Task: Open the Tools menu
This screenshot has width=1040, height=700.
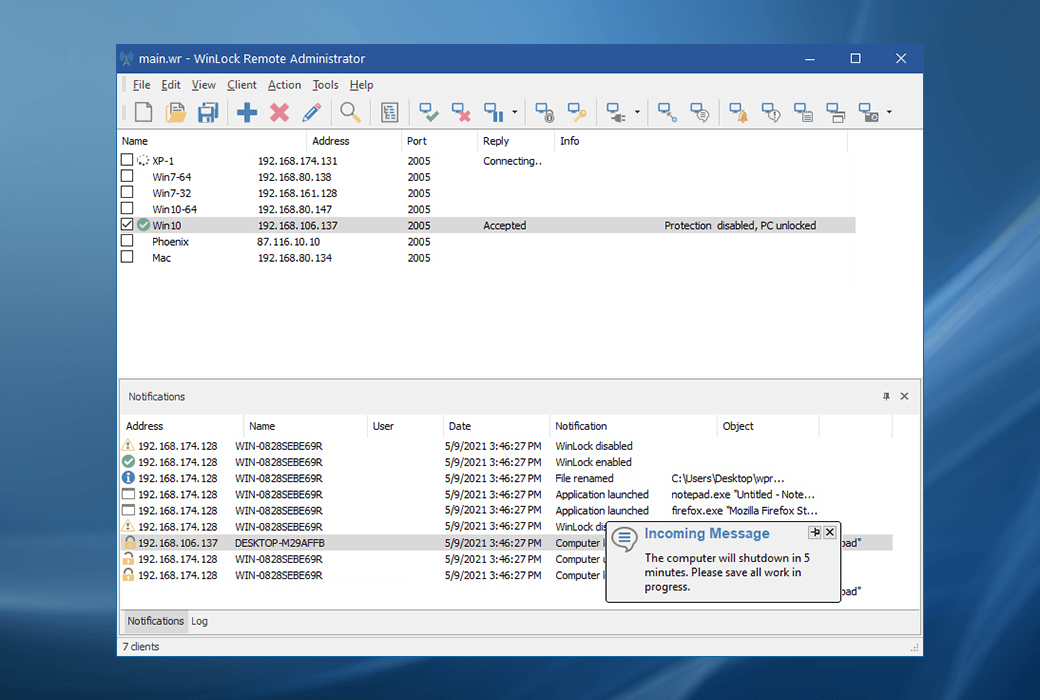Action: (325, 85)
